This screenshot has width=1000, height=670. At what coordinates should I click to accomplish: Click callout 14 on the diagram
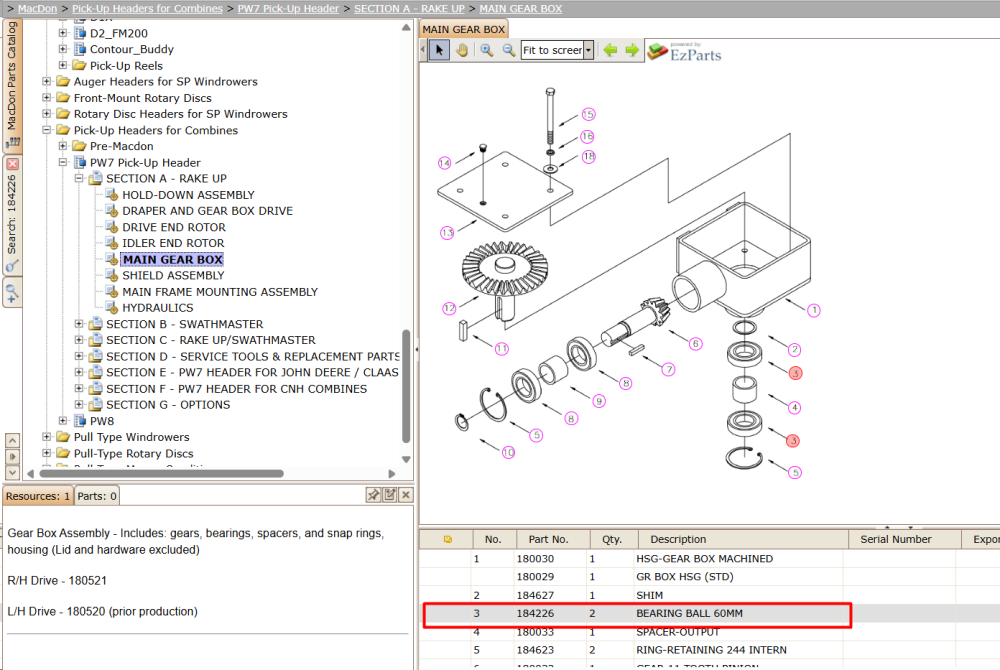point(445,163)
